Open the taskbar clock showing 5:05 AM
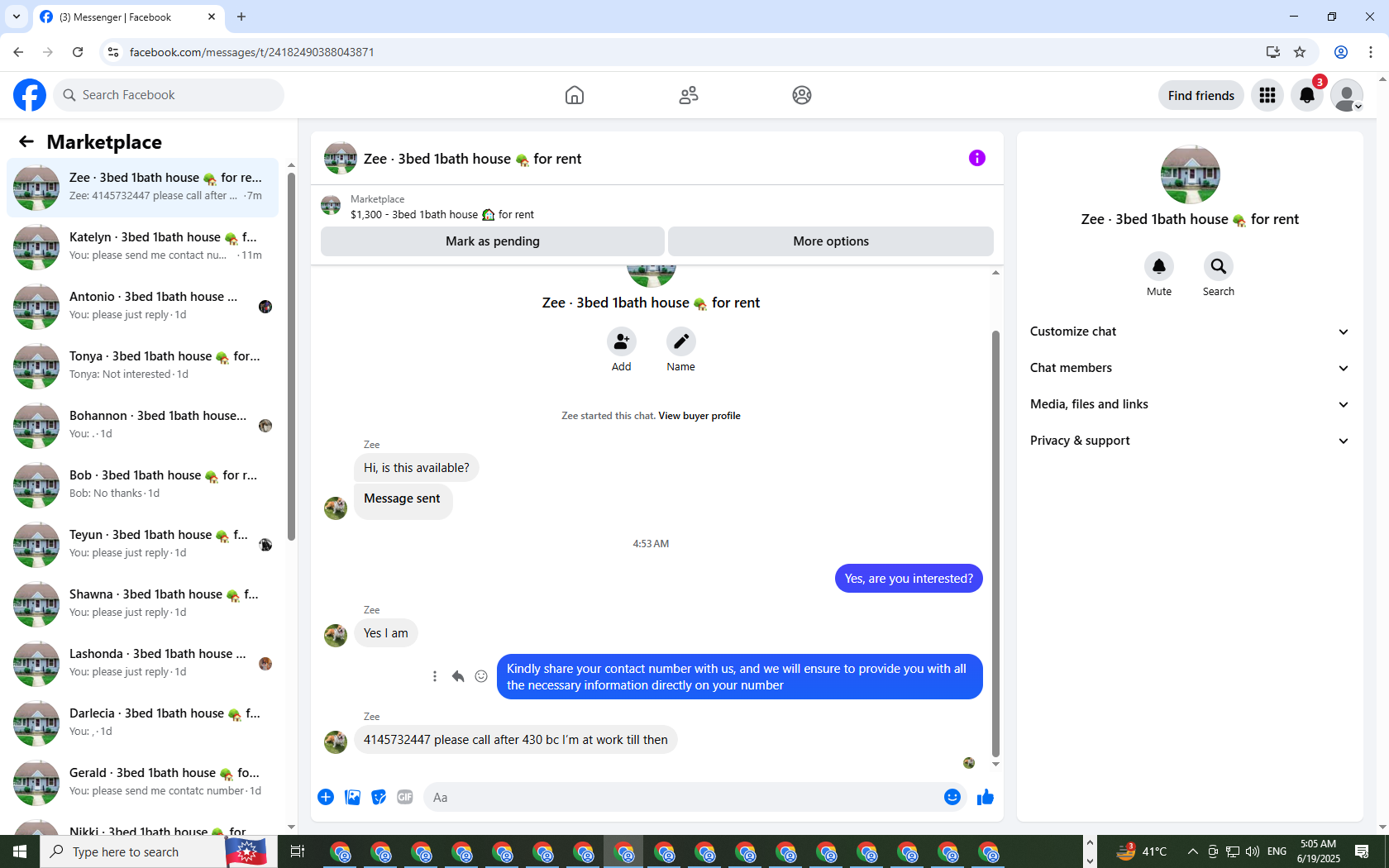Screen dimensions: 1389x868 pyautogui.click(x=1319, y=851)
